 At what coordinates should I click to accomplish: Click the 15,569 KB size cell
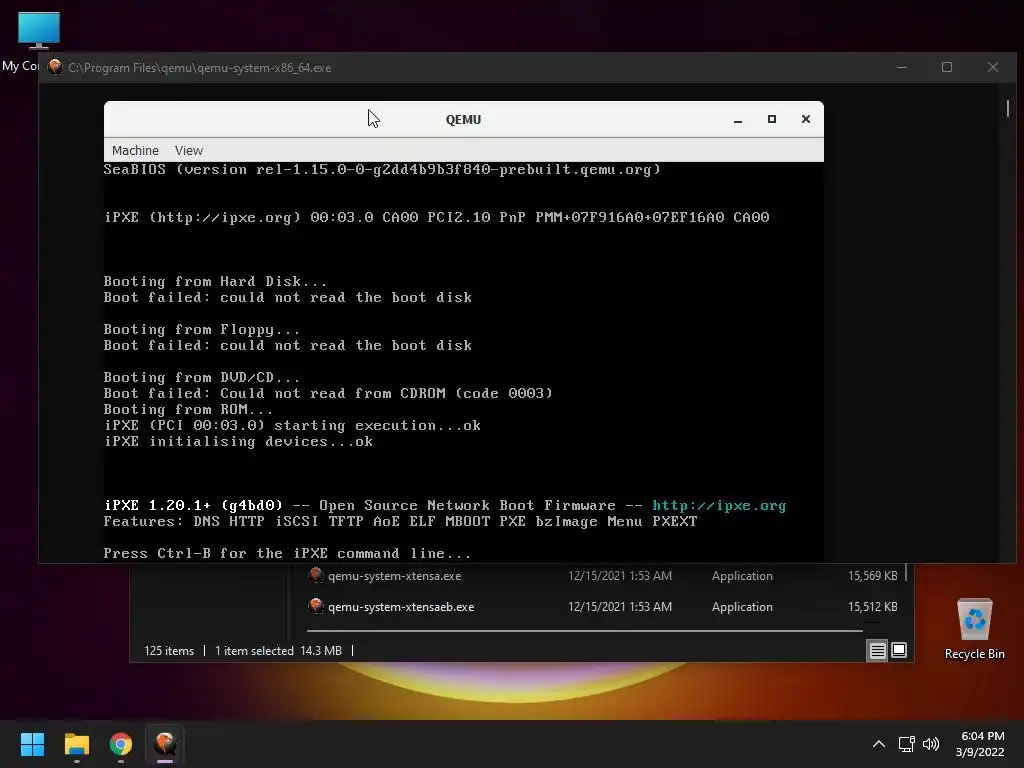[872, 576]
